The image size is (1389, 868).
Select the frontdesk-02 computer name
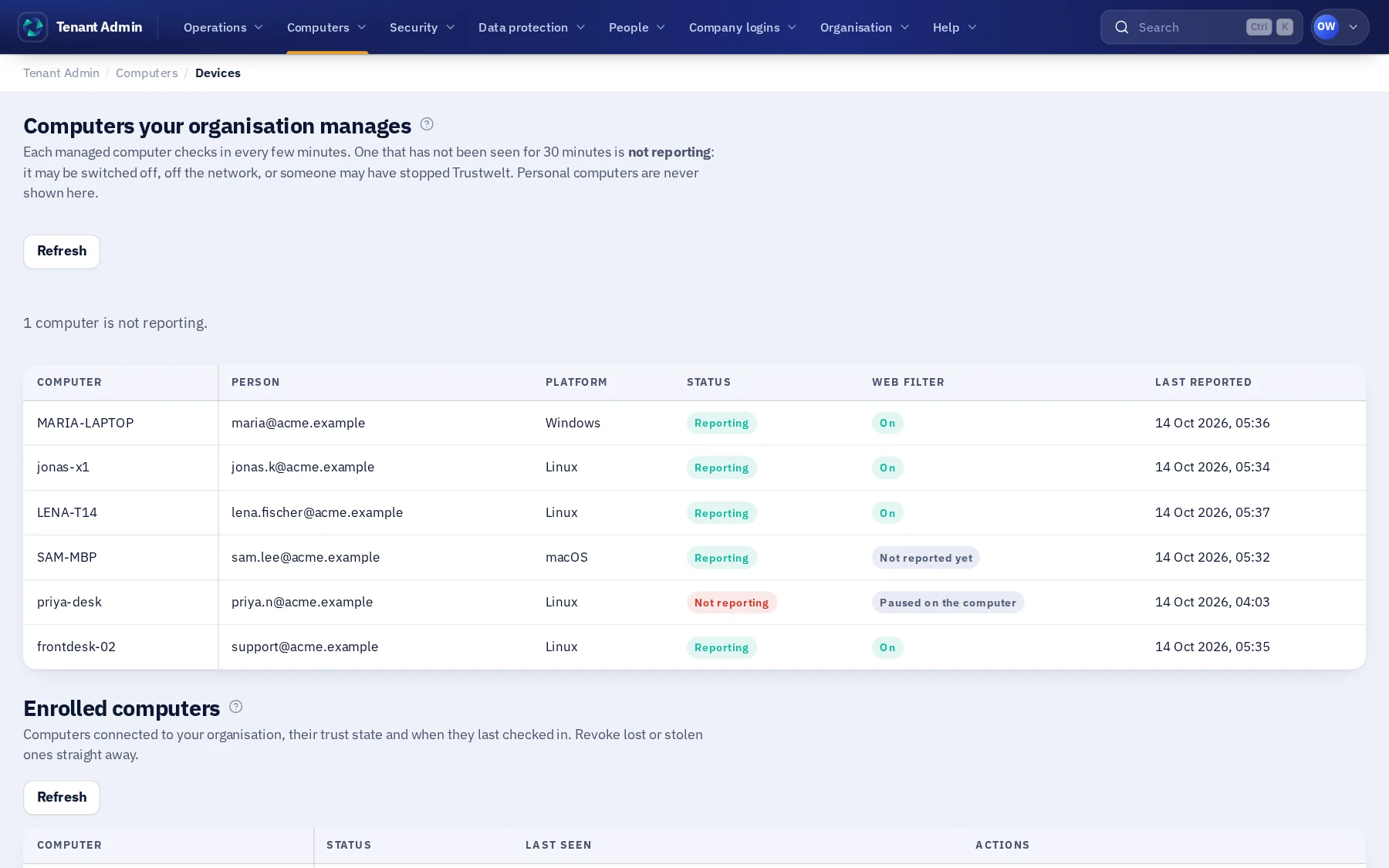(76, 647)
